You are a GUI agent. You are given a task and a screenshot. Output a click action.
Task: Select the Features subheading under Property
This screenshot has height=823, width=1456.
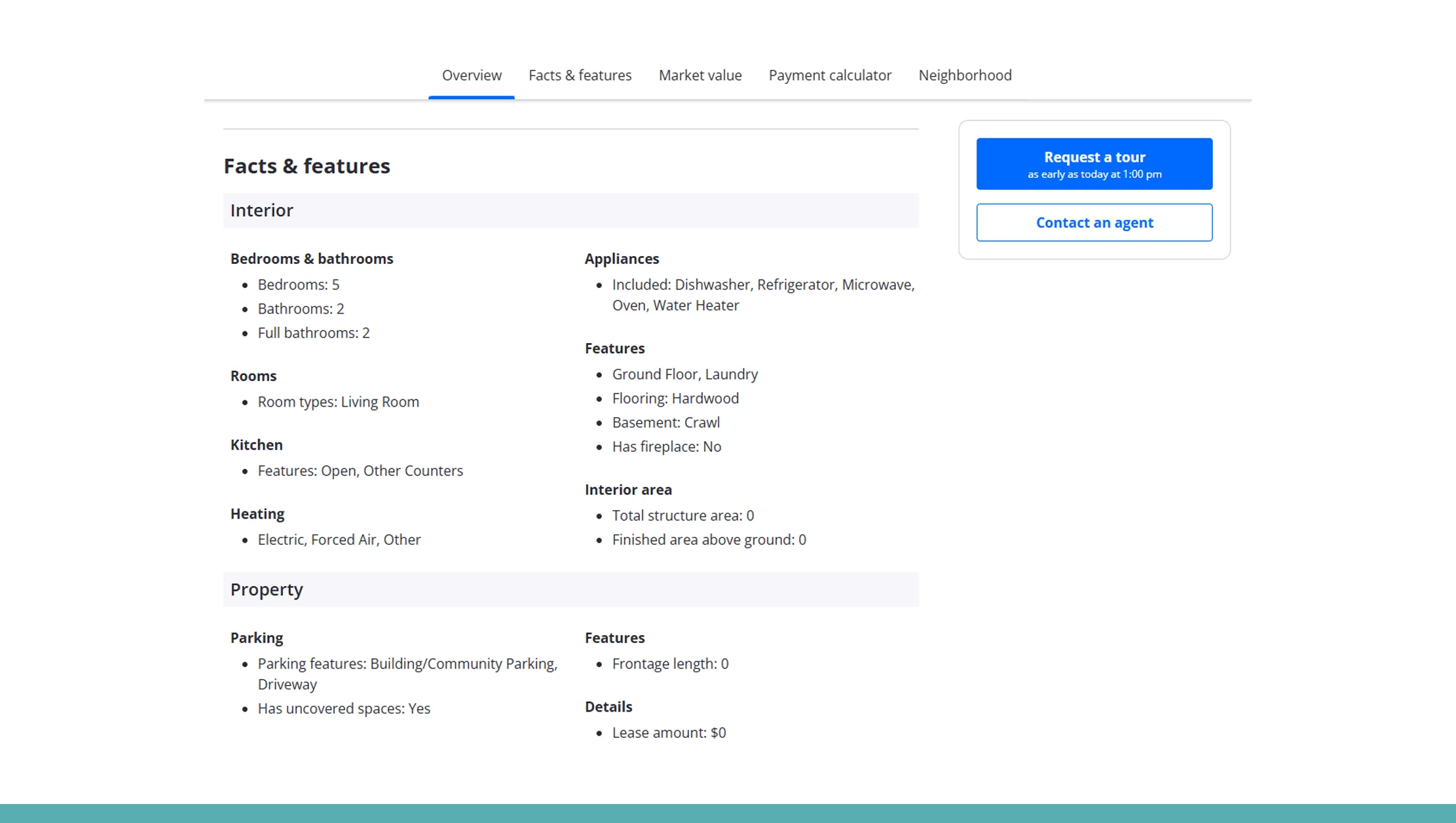[615, 637]
